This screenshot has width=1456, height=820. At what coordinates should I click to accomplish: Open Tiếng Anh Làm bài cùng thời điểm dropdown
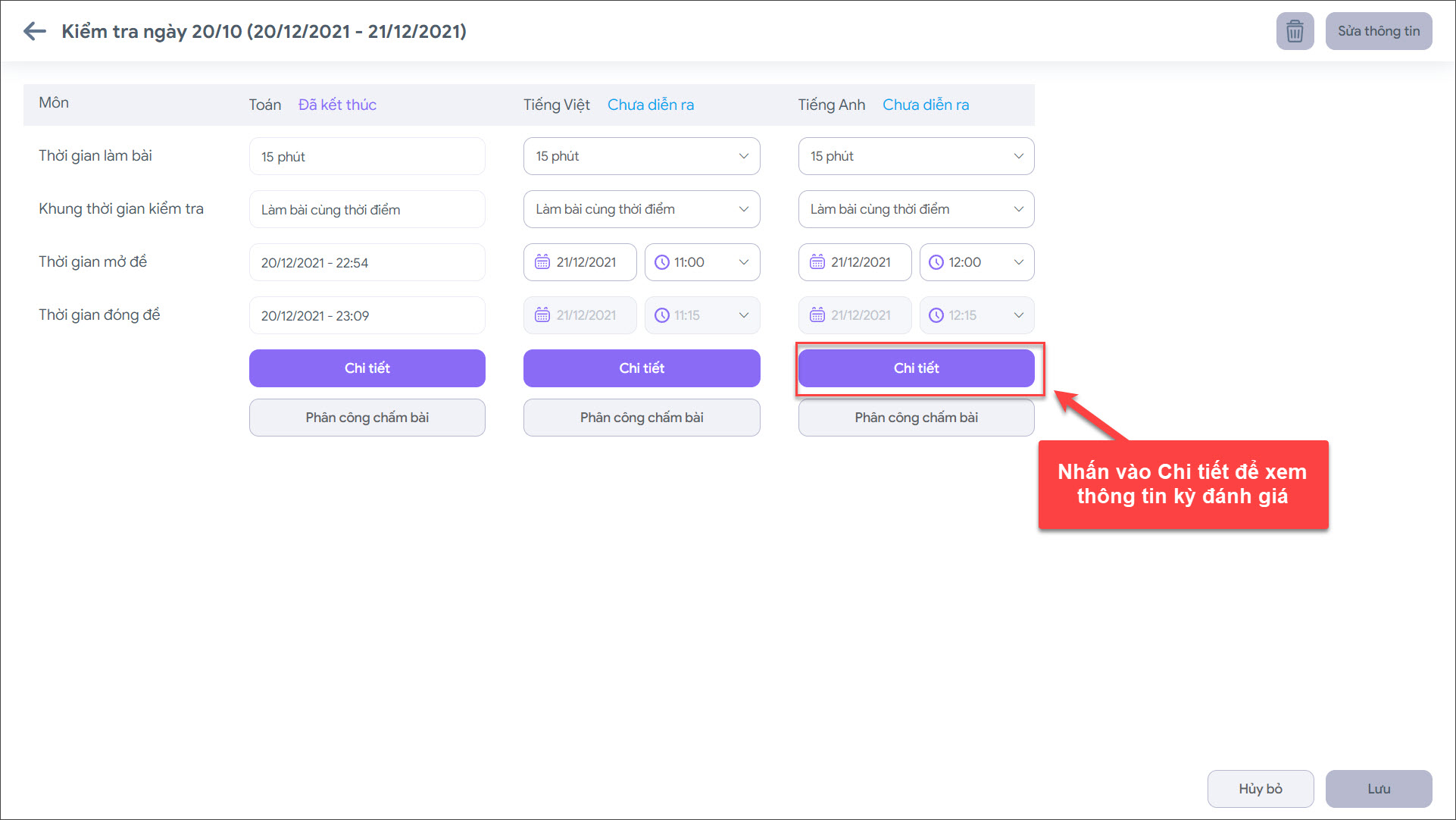(1018, 209)
